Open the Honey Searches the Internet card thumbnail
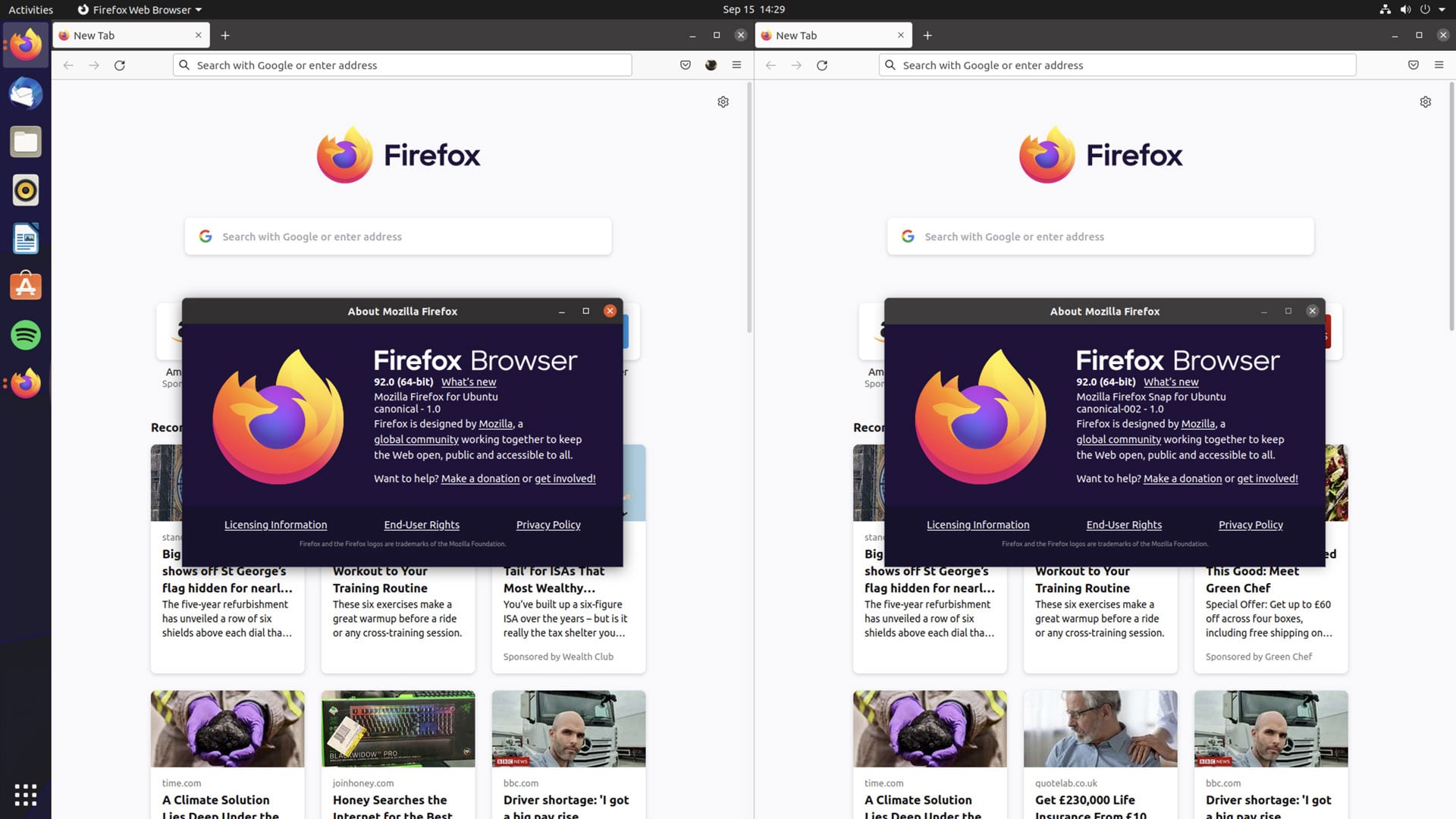1456x819 pixels. (398, 729)
